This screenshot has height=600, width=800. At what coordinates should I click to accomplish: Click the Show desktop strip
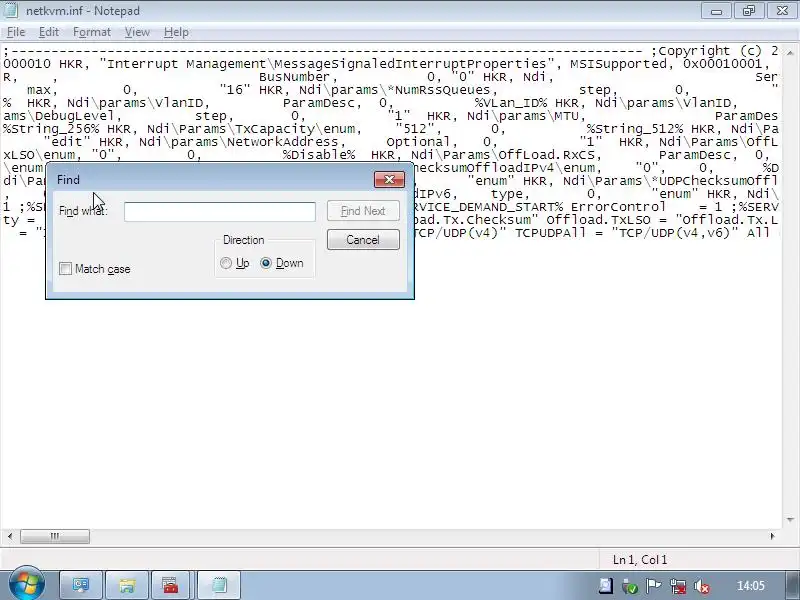(790, 585)
